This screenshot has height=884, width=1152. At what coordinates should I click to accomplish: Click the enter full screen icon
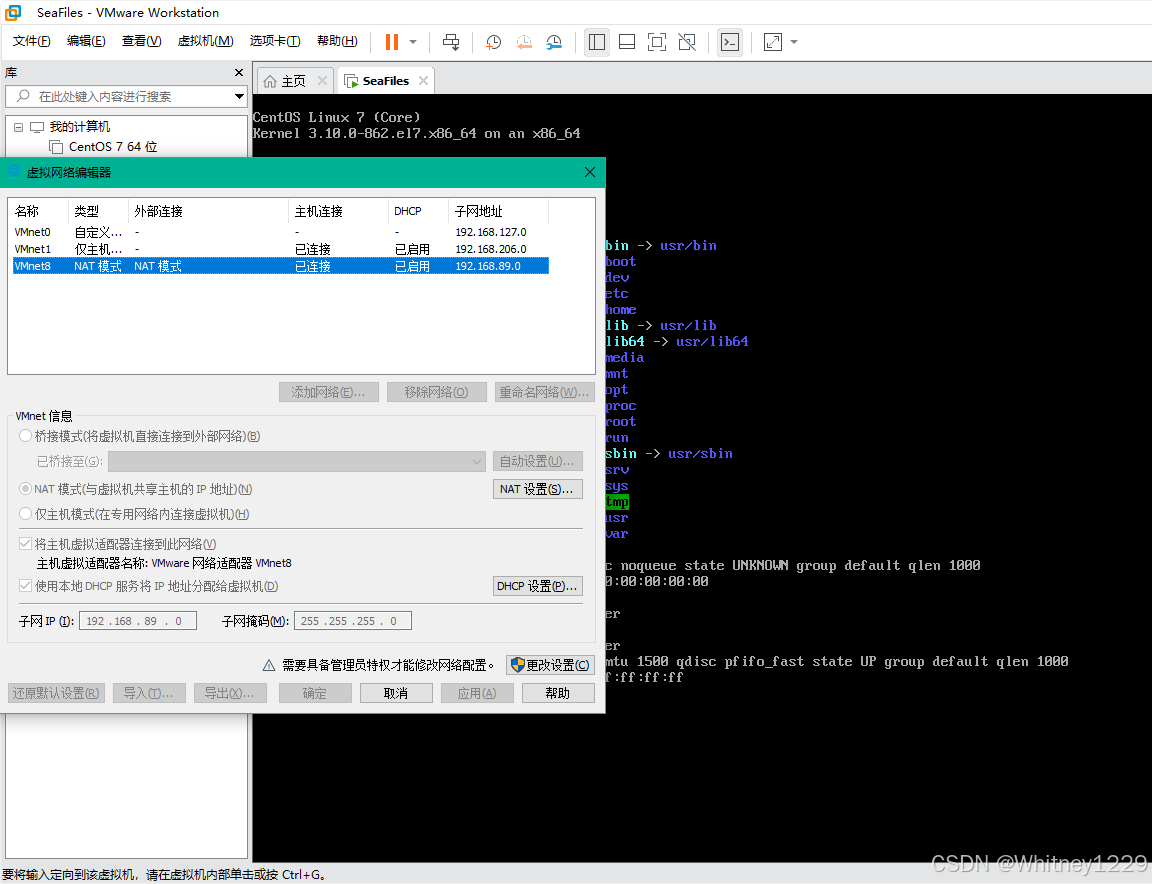coord(657,42)
